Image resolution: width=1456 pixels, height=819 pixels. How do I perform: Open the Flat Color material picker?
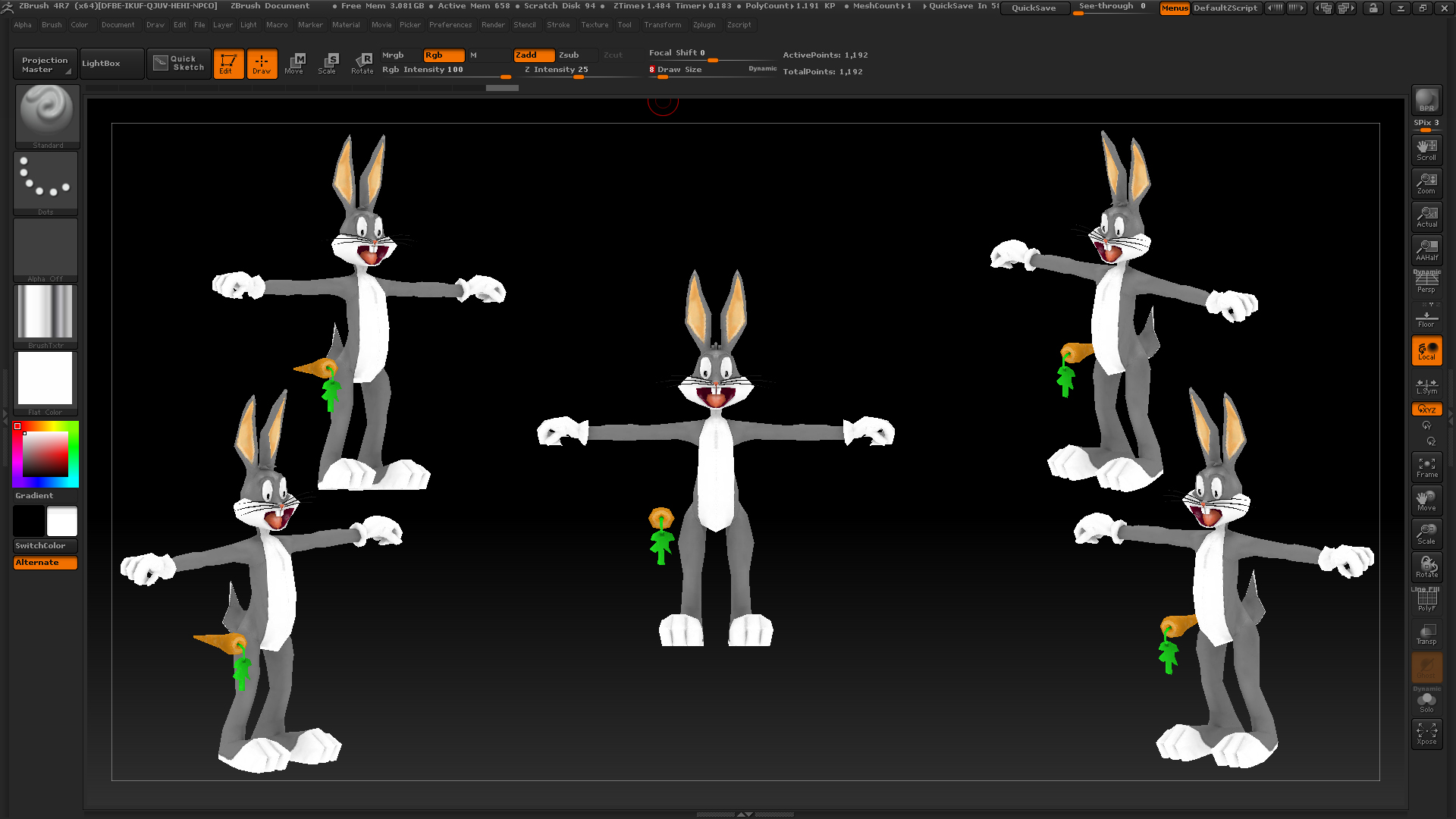click(x=45, y=384)
